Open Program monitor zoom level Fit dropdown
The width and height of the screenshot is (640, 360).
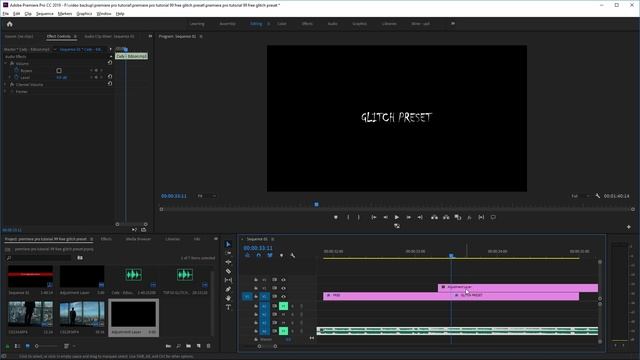pos(207,196)
